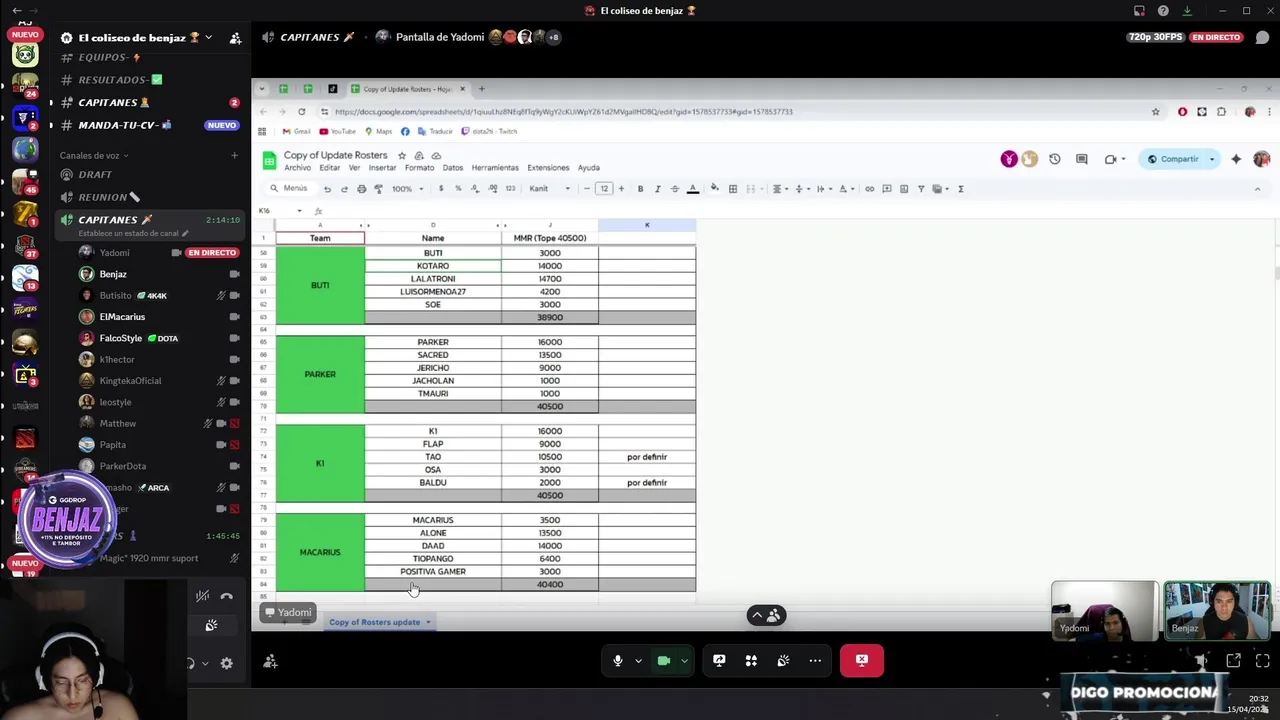Open soundboard icon in the user panel
Screen dimensions: 1280x720
211,625
